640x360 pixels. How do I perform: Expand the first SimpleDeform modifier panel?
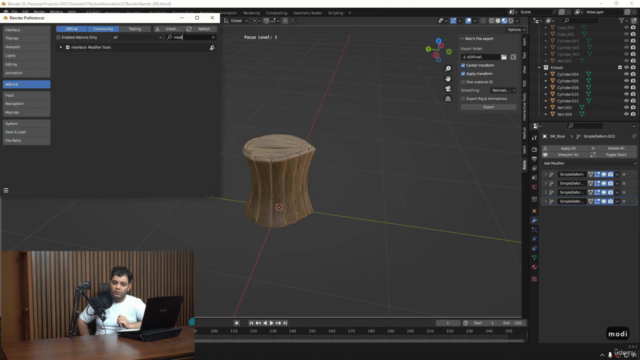tap(546, 174)
